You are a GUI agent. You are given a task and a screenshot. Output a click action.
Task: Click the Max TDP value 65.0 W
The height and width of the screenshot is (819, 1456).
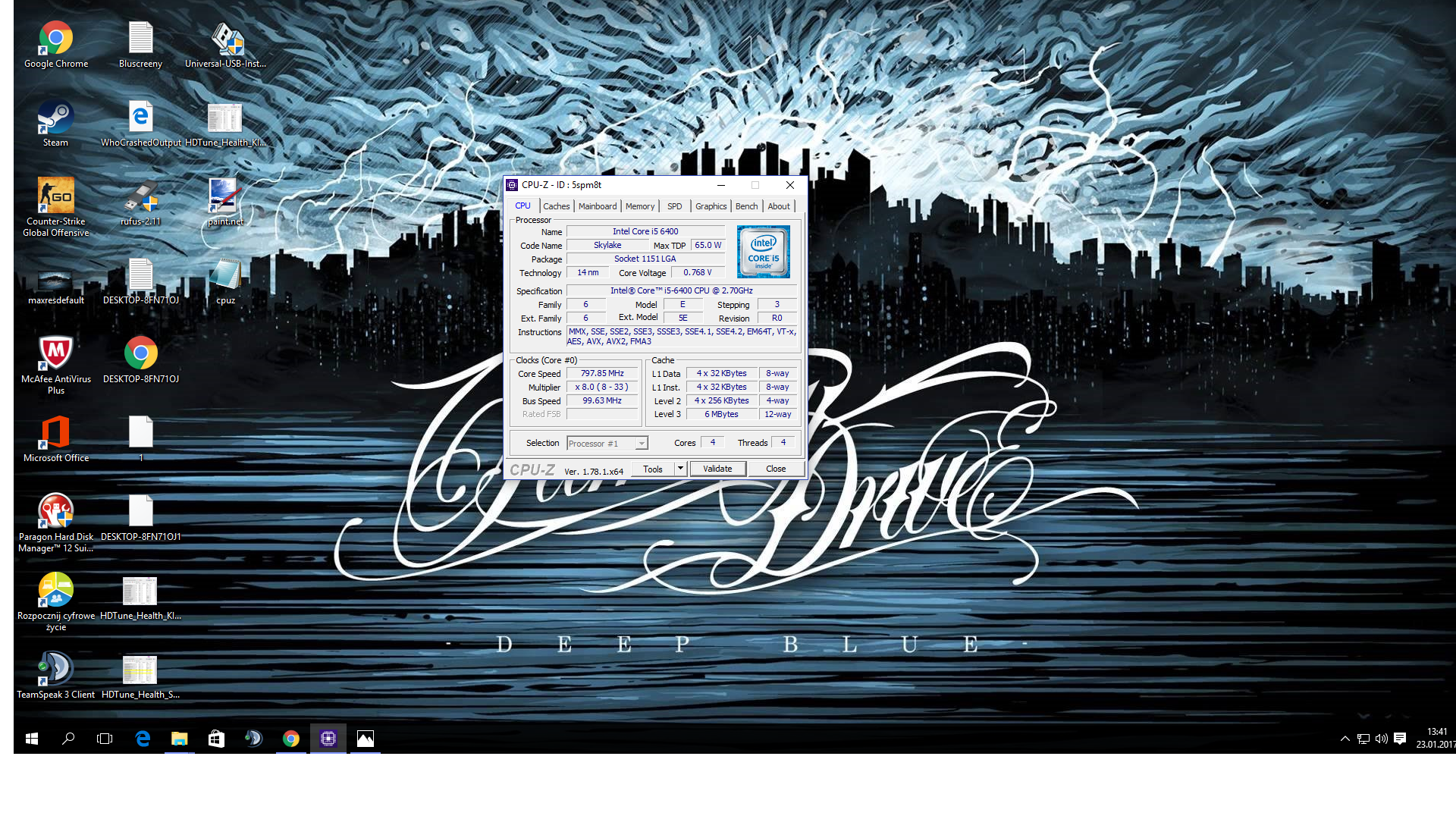708,246
